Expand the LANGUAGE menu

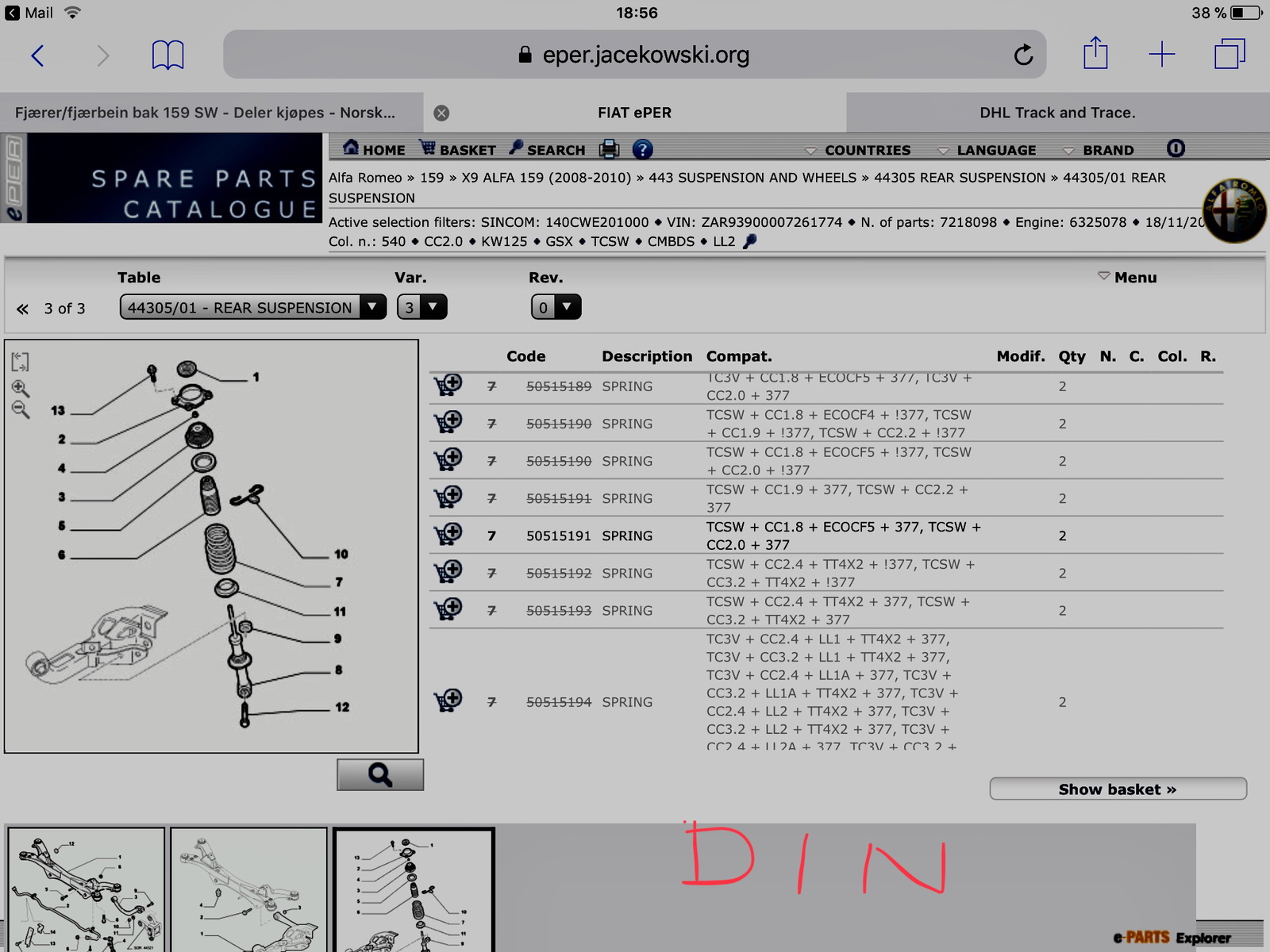click(x=987, y=150)
